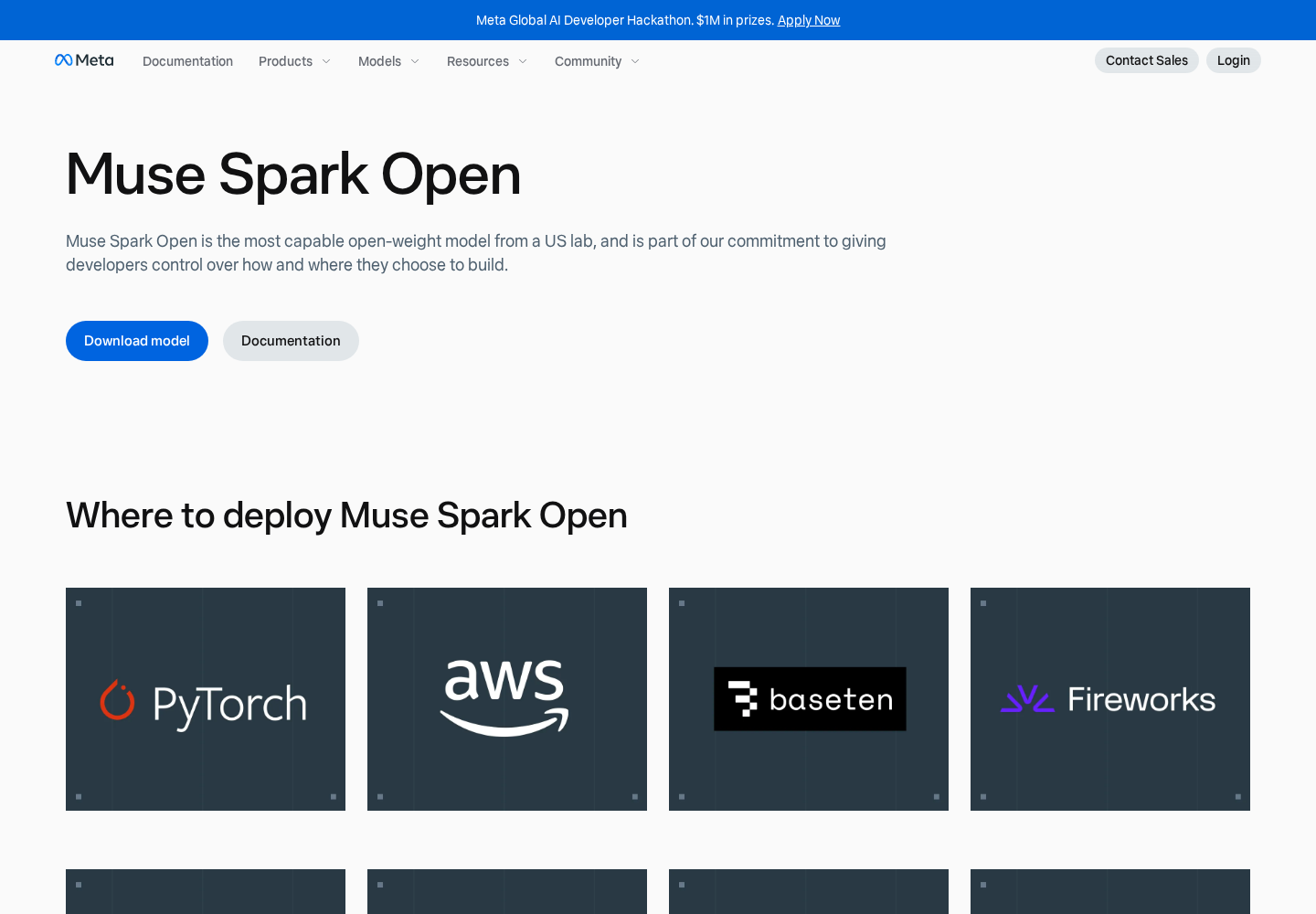
Task: Select the PyTorch deployment card
Action: pyautogui.click(x=206, y=699)
